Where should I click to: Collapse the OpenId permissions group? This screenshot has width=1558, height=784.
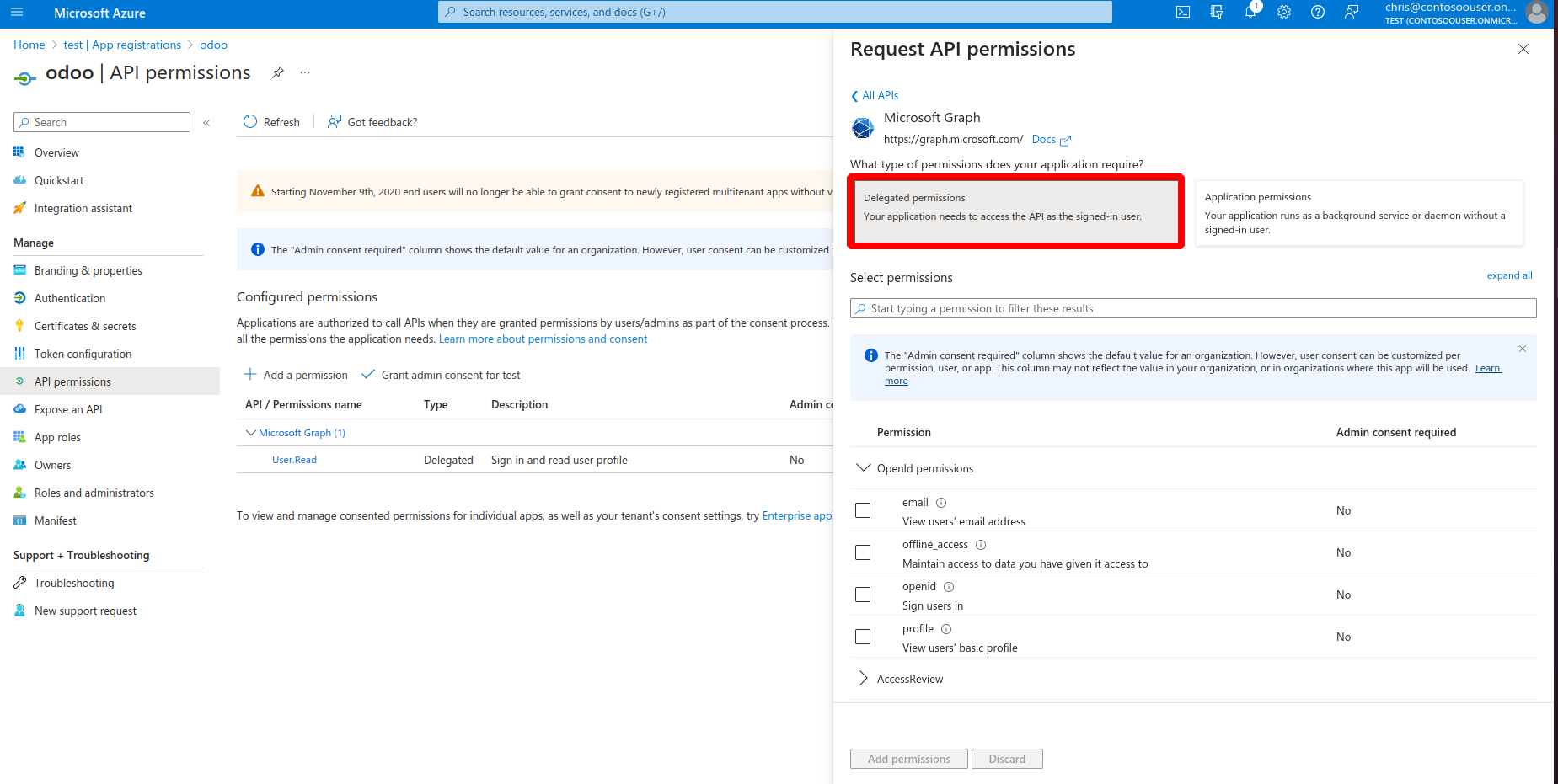click(x=863, y=468)
